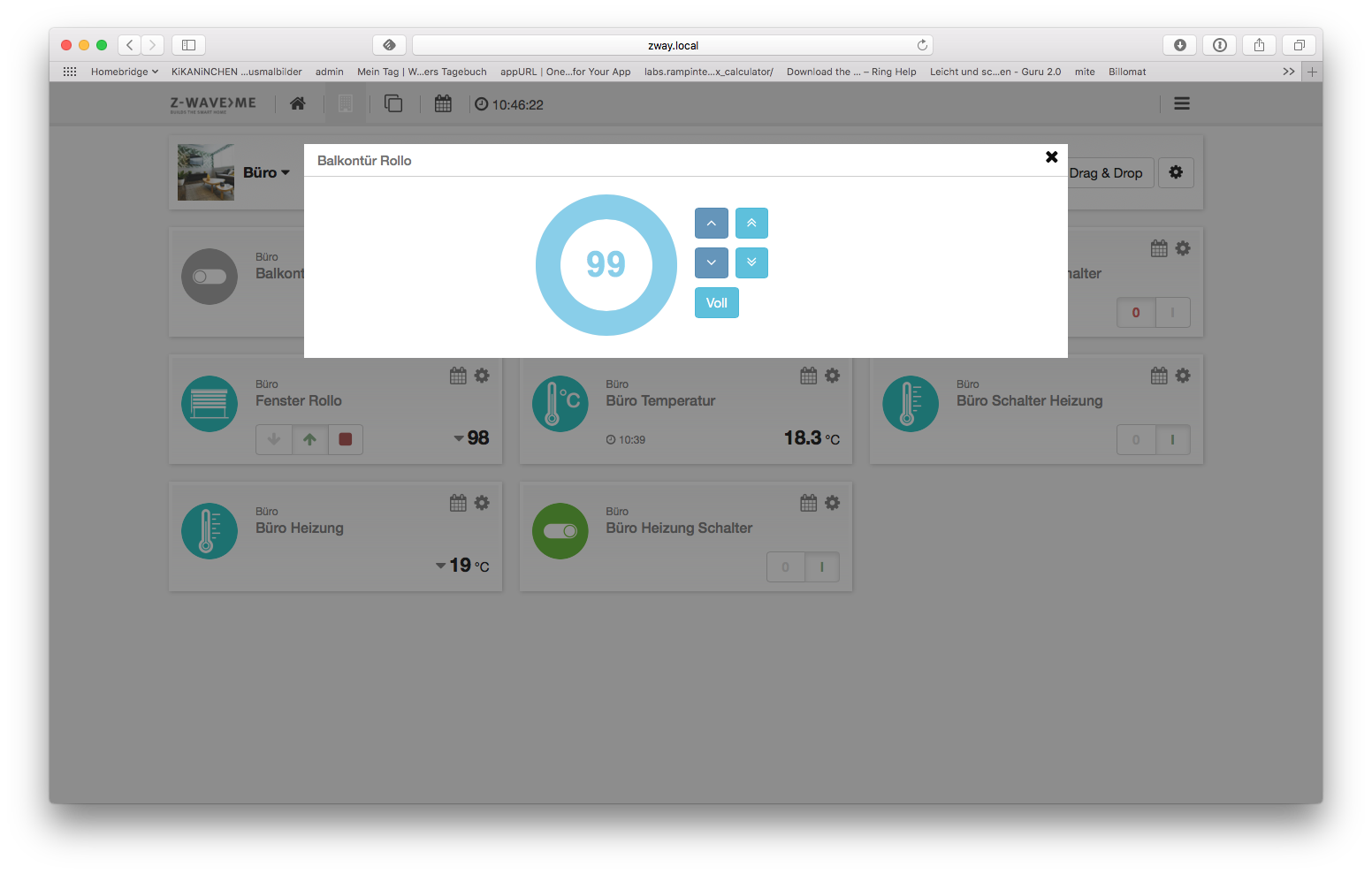The height and width of the screenshot is (874, 1372).
Task: Open the home dashboard icon
Action: (x=298, y=104)
